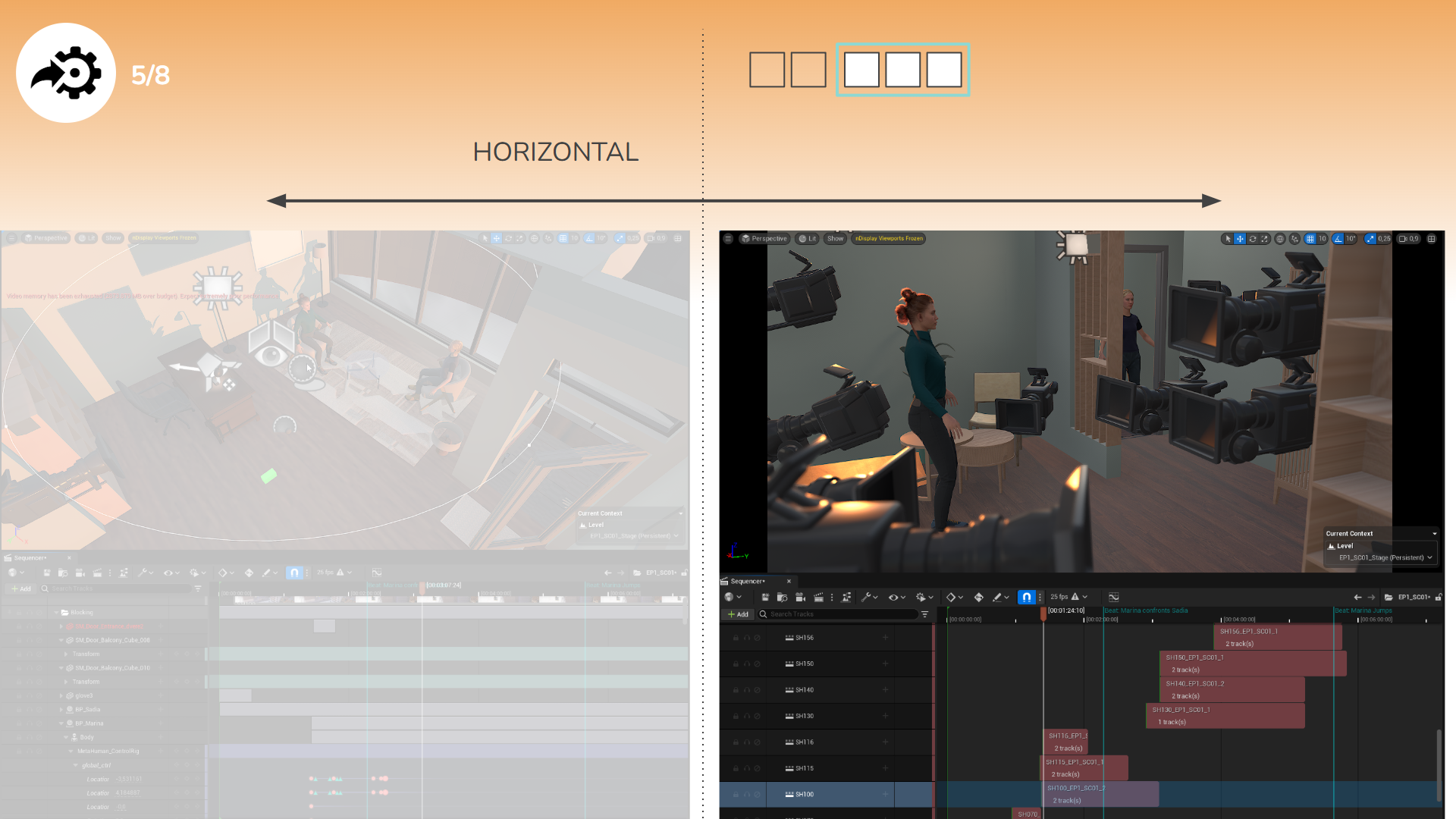Select the translate (move) gizmo tool
This screenshot has height=819, width=1456.
click(x=1240, y=238)
